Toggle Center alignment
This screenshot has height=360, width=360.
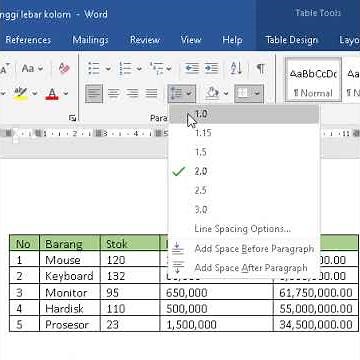(x=113, y=93)
